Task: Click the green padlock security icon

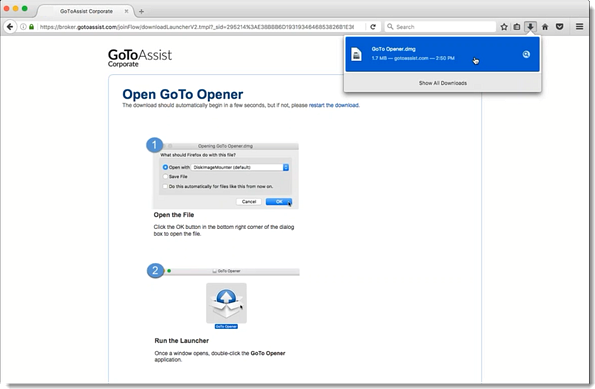Action: click(x=31, y=27)
